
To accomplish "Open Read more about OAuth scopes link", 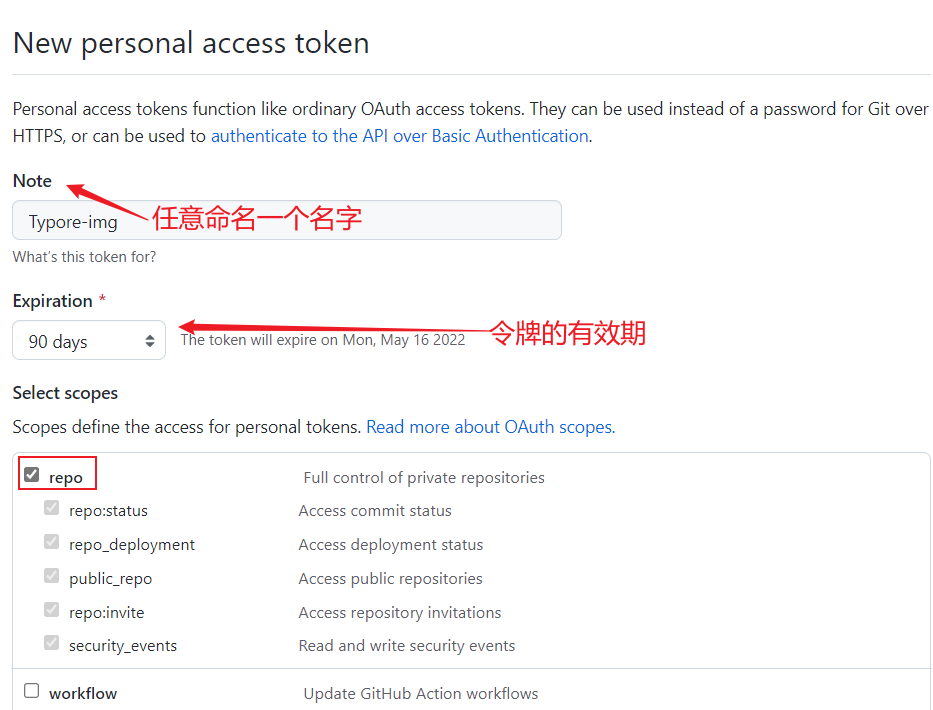I will coord(490,427).
